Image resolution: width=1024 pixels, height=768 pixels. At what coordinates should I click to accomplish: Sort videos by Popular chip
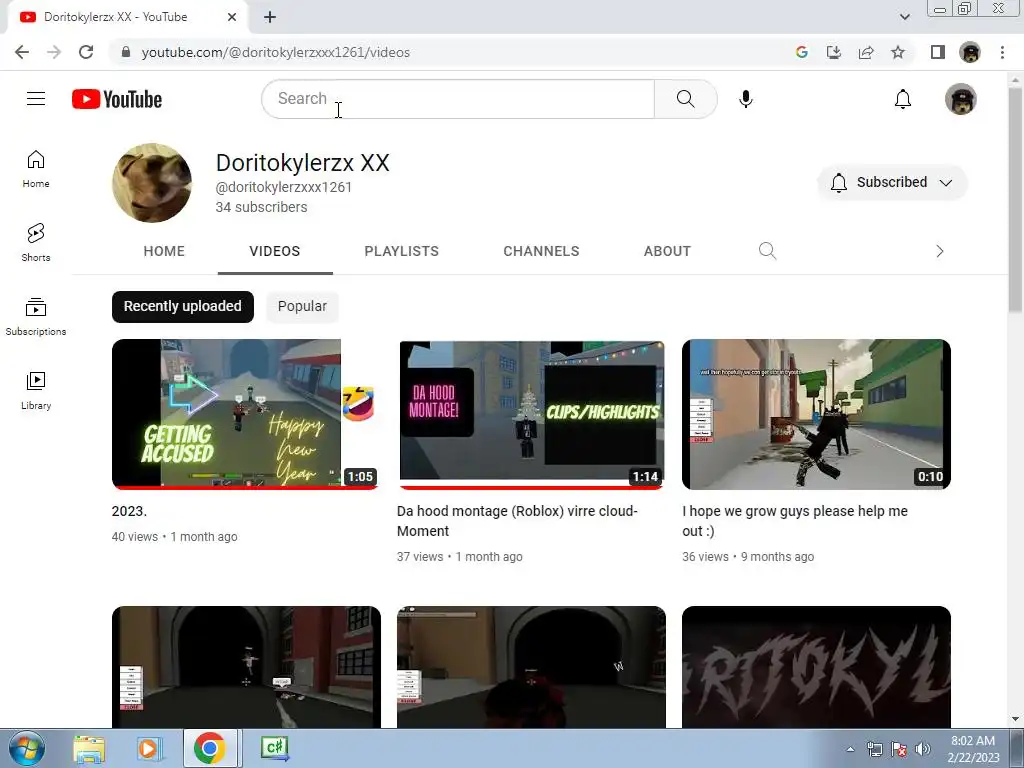click(302, 306)
